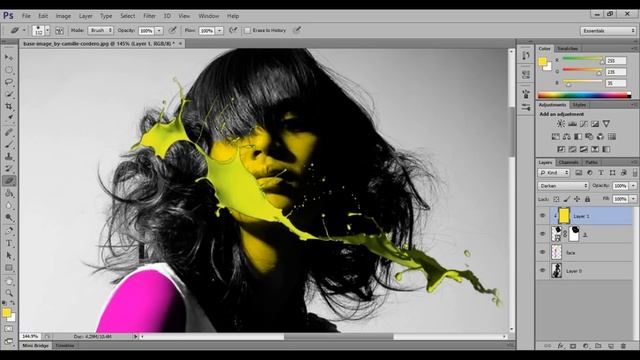Select the Clone Stamp tool
The image size is (640, 360).
tap(9, 156)
